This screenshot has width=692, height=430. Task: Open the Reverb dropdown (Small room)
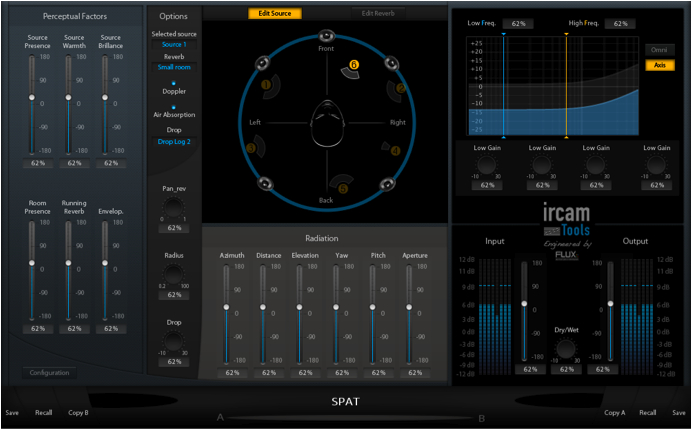[x=174, y=68]
